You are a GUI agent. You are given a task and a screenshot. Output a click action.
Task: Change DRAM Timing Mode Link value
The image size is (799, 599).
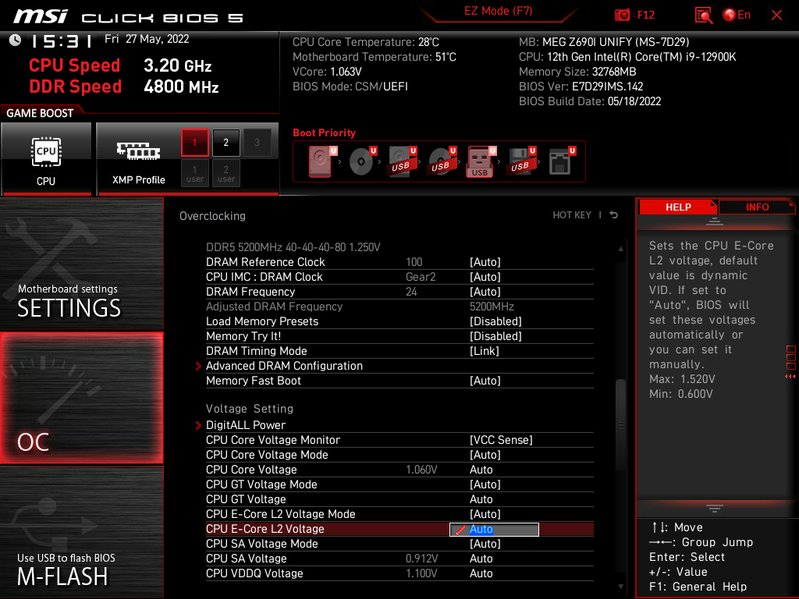click(x=484, y=351)
